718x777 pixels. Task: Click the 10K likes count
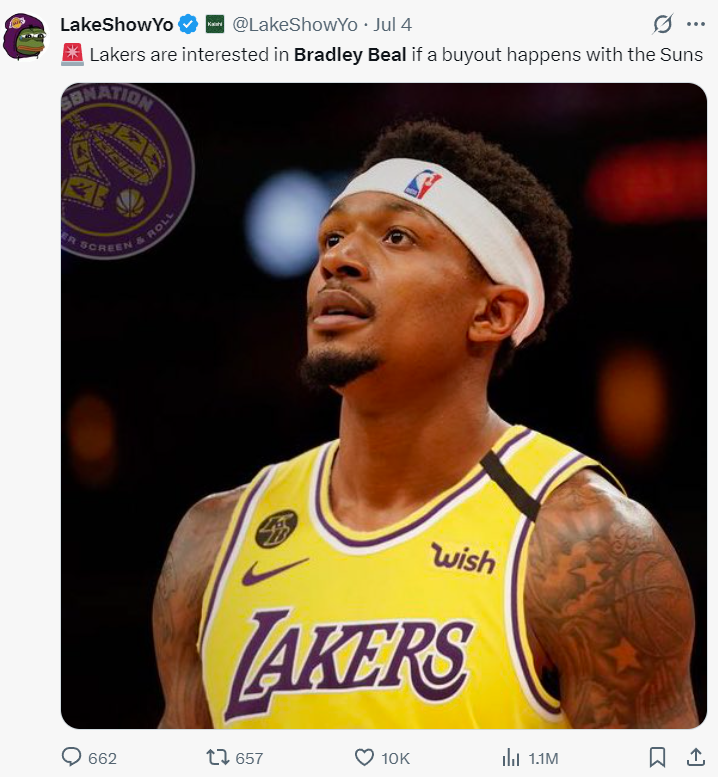tap(395, 758)
